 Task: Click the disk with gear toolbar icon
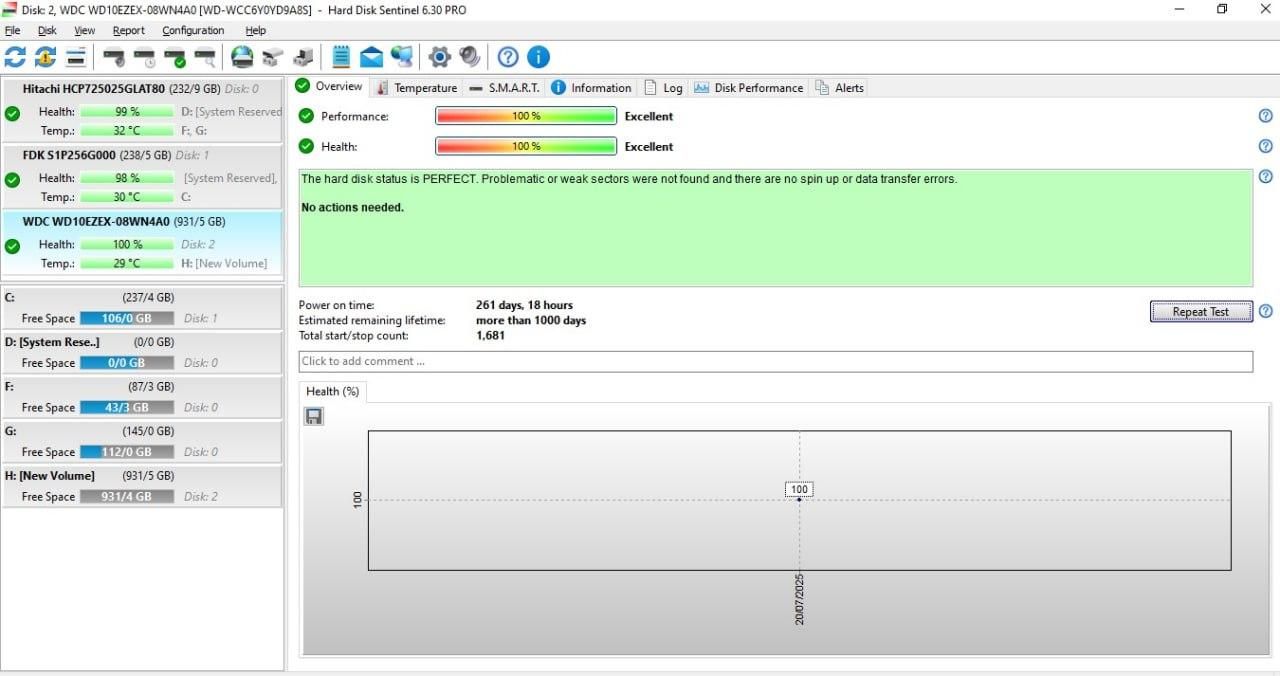(114, 57)
